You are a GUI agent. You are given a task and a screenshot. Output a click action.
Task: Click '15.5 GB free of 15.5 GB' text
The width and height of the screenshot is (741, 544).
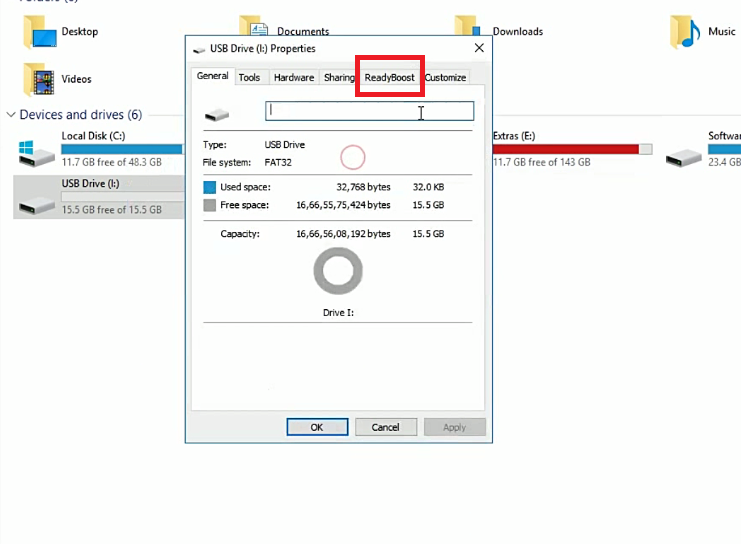click(x=112, y=209)
